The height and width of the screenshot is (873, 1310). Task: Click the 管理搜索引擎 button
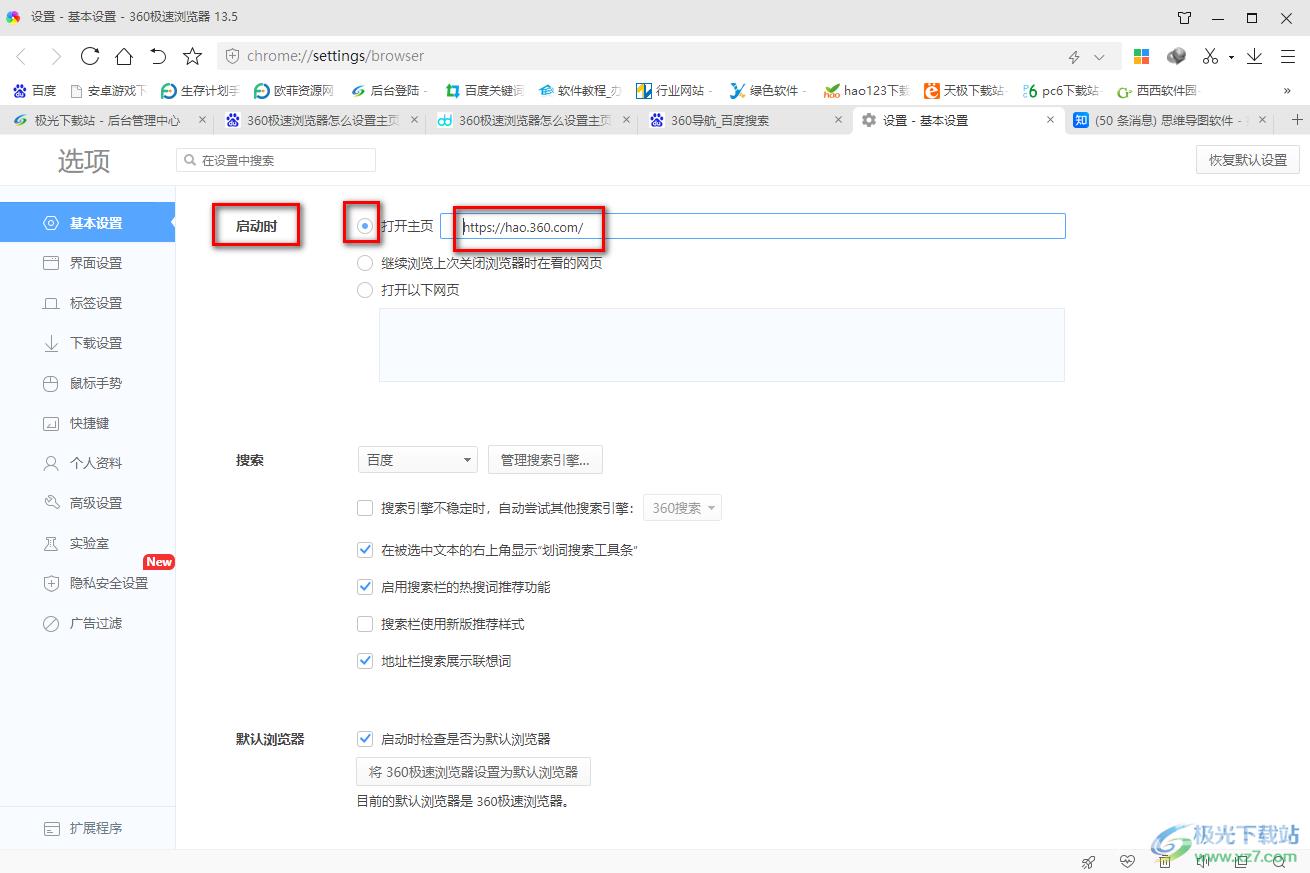[545, 460]
